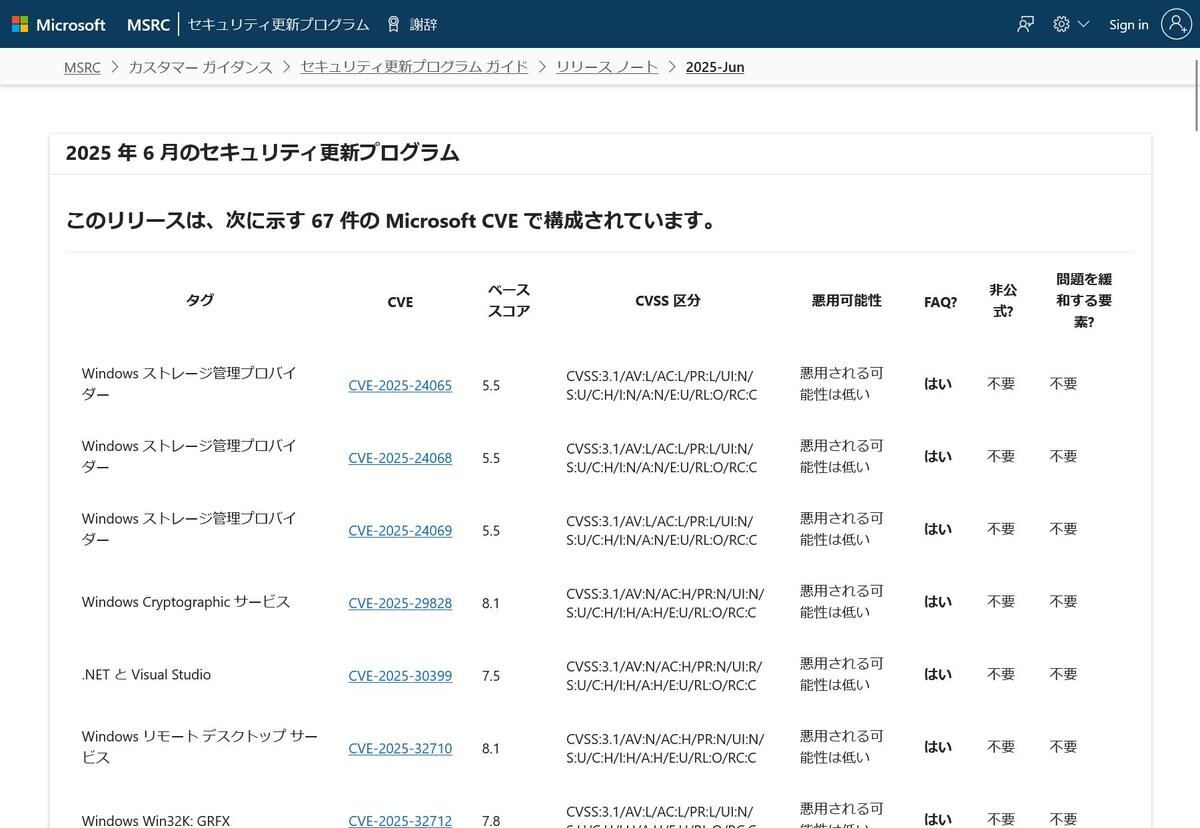The image size is (1200, 828).
Task: Open CVE-2025-24069 link
Action: [x=400, y=531]
